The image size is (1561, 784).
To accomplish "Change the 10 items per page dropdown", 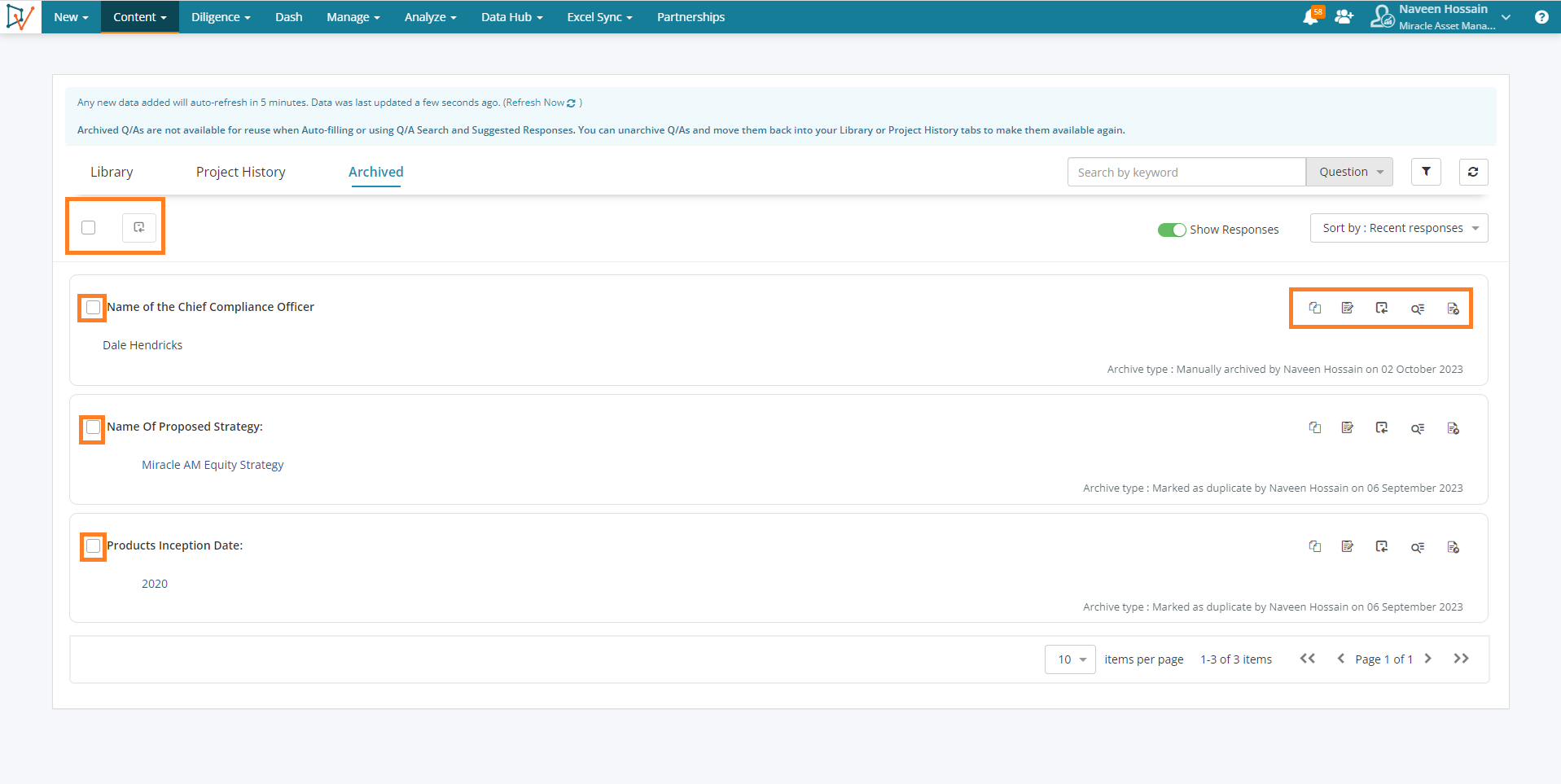I will coord(1070,659).
